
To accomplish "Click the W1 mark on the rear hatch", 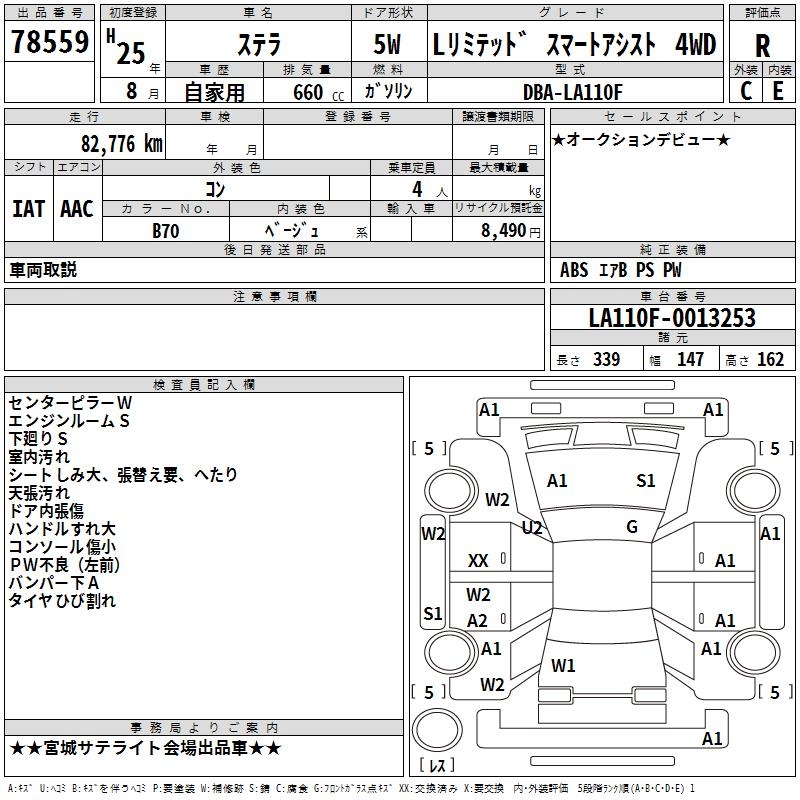I will (563, 665).
